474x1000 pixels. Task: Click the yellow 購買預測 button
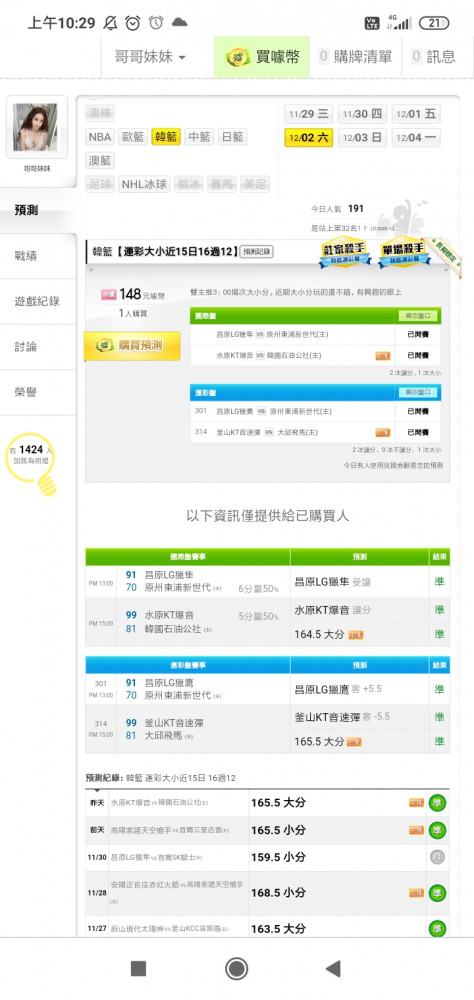pyautogui.click(x=132, y=346)
